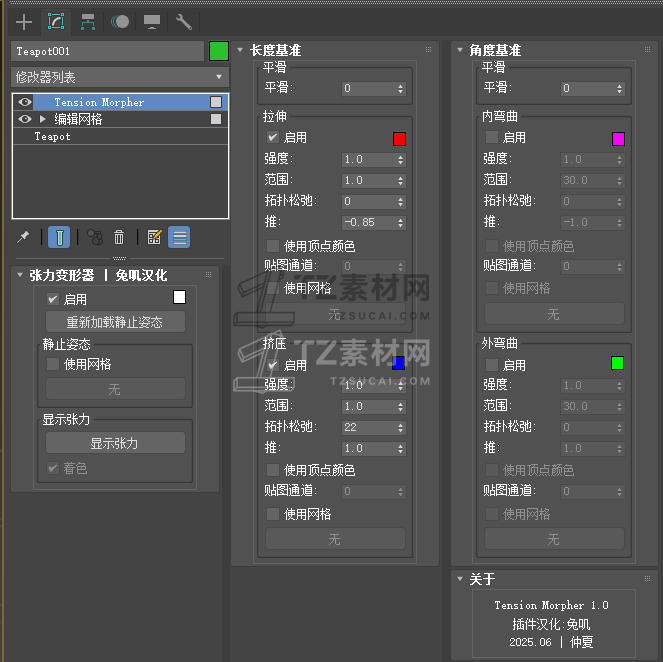The image size is (663, 662).
Task: Open the Utilities wrench tab
Action: click(x=184, y=22)
